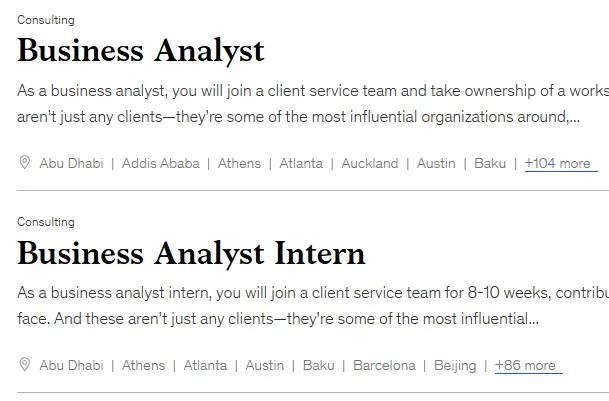This screenshot has width=609, height=401.
Task: Click the Consulting label above Business Analyst Intern
Action: point(46,222)
